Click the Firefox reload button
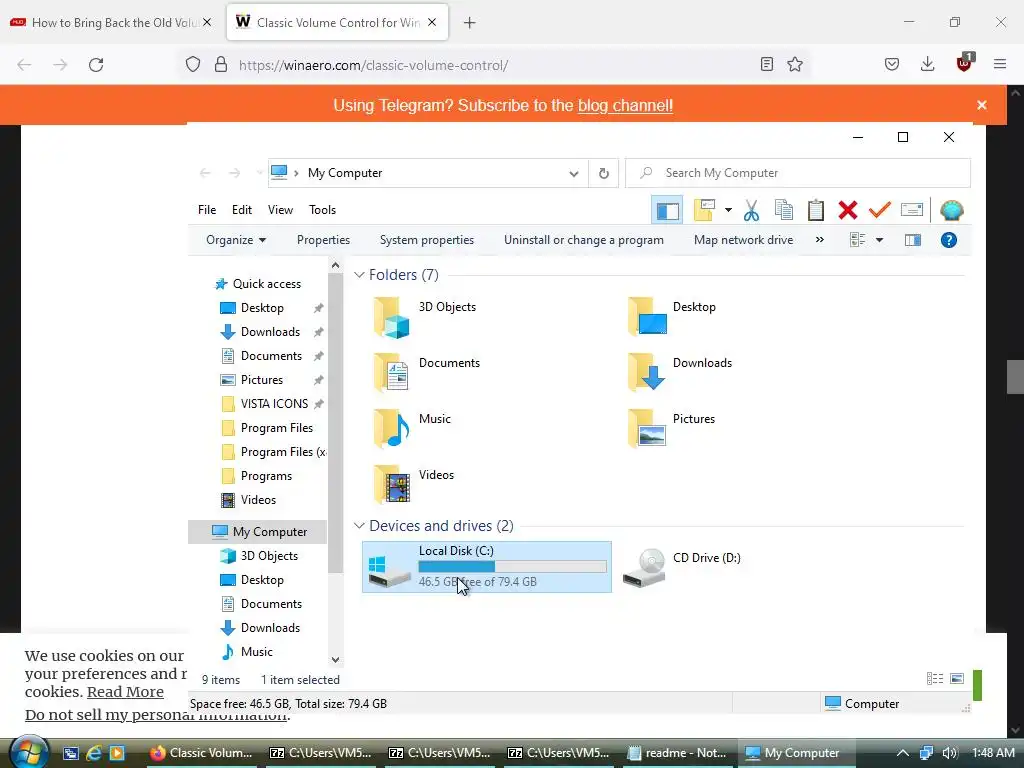The height and width of the screenshot is (768, 1024). pyautogui.click(x=96, y=65)
